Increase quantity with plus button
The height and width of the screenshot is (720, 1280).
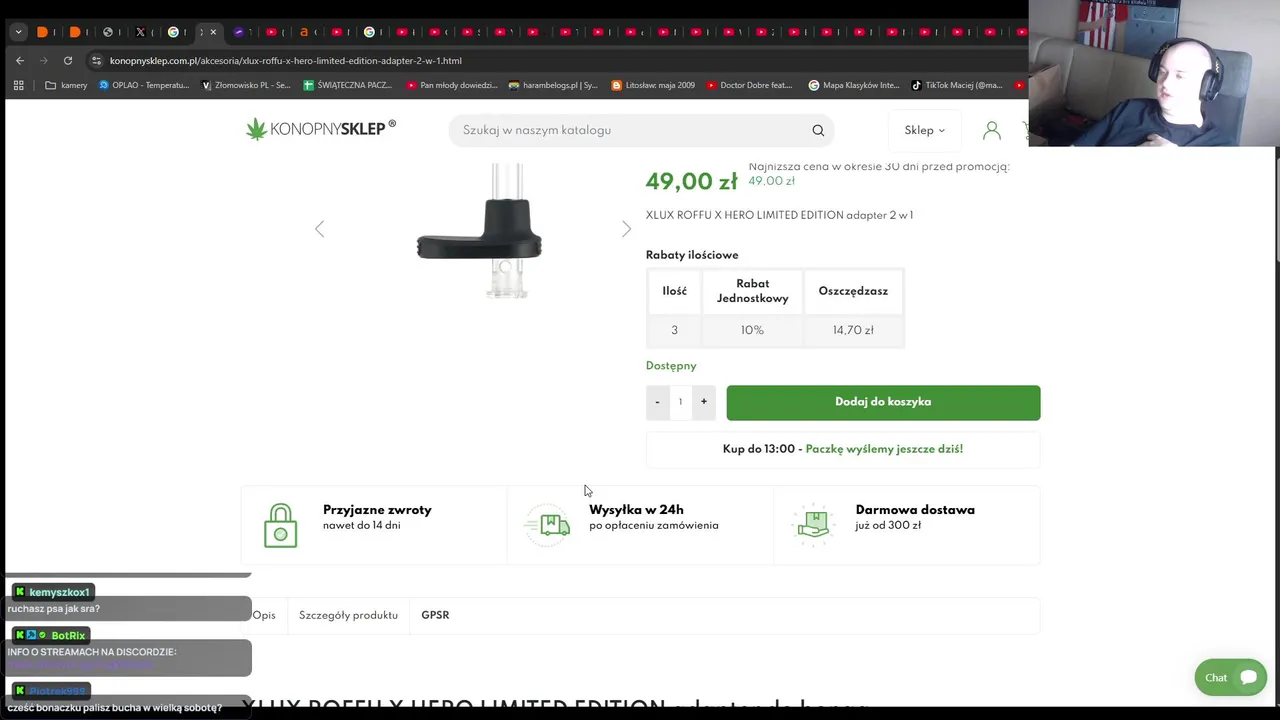(x=704, y=402)
